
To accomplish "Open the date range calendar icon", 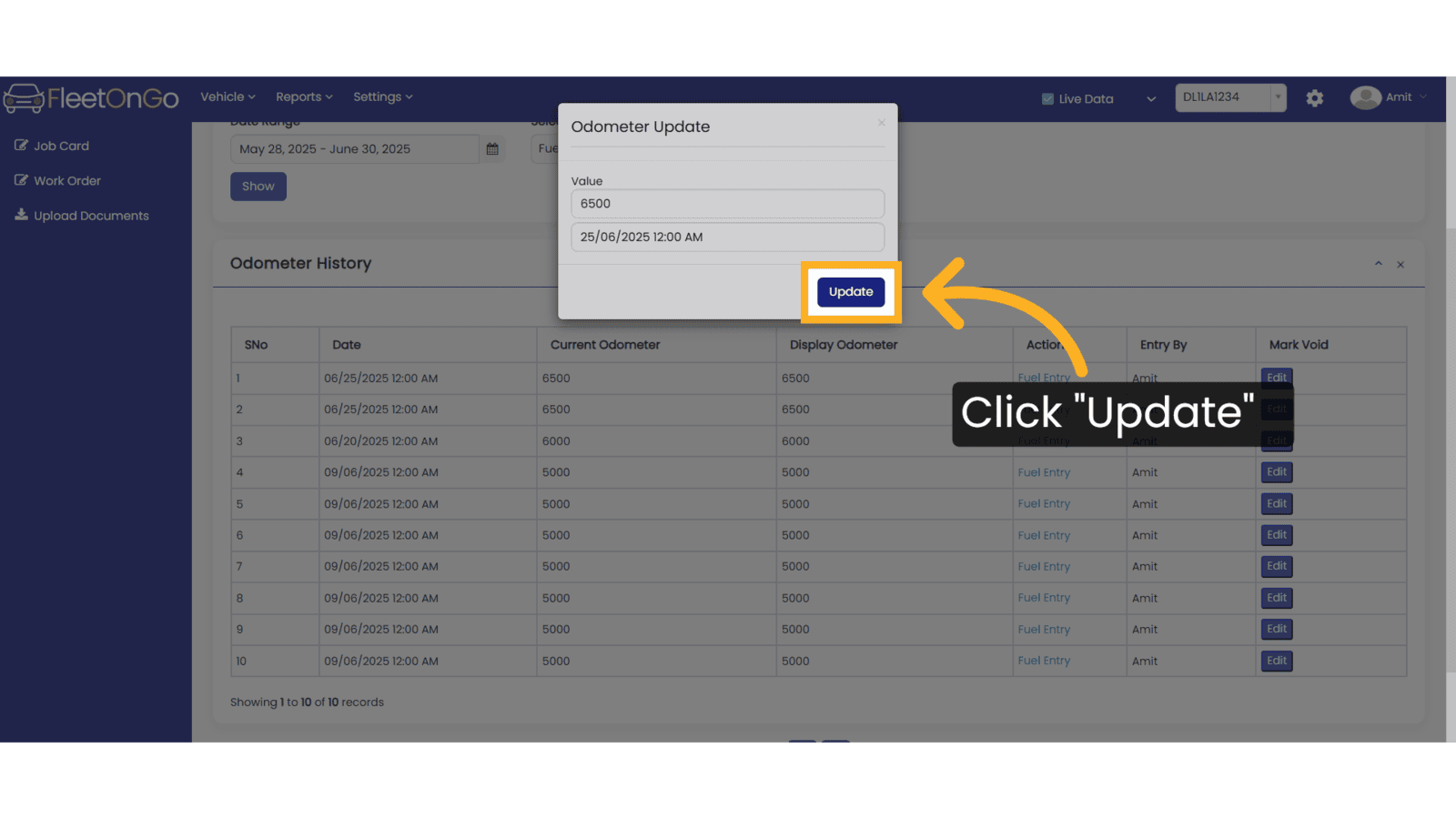I will pos(492,149).
